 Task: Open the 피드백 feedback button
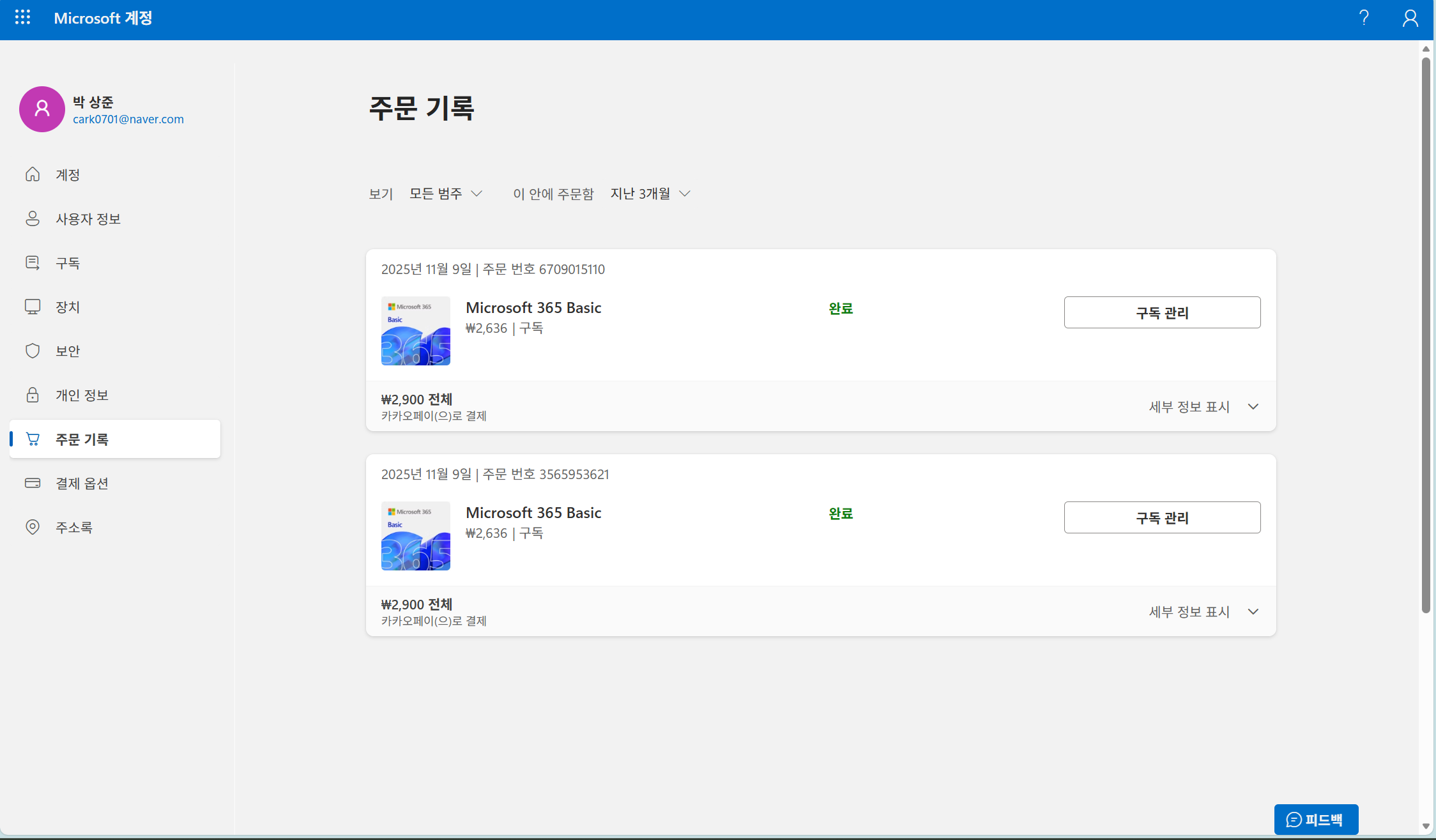click(x=1316, y=819)
